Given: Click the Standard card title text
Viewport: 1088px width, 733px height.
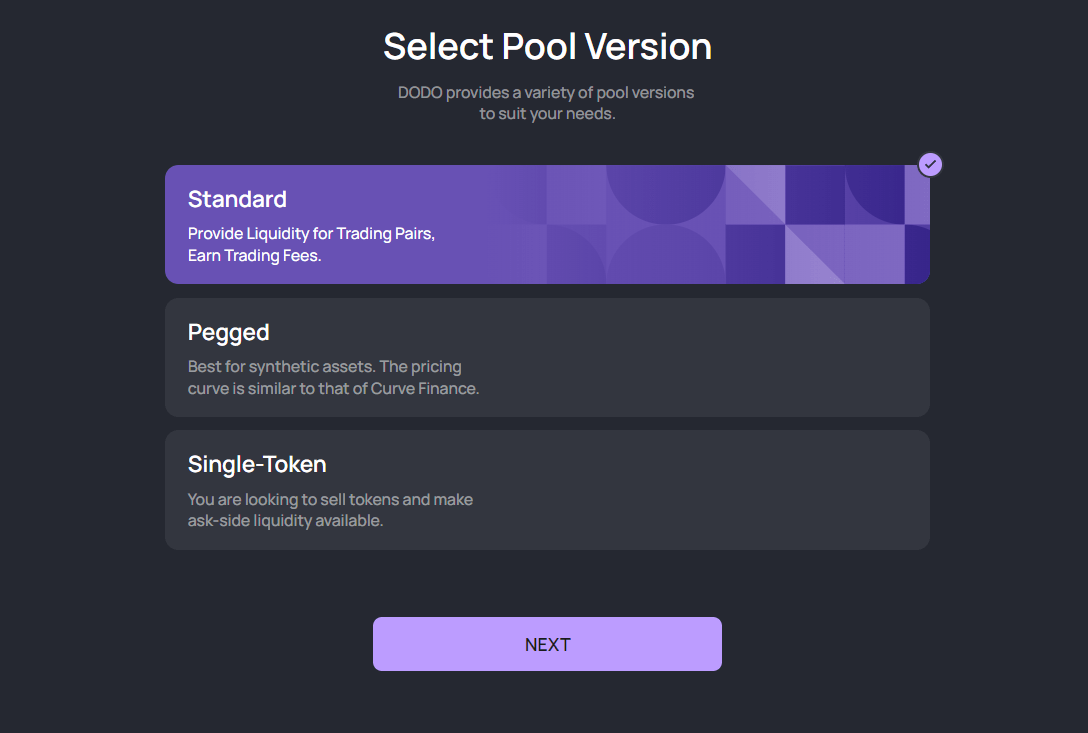Looking at the screenshot, I should [237, 199].
